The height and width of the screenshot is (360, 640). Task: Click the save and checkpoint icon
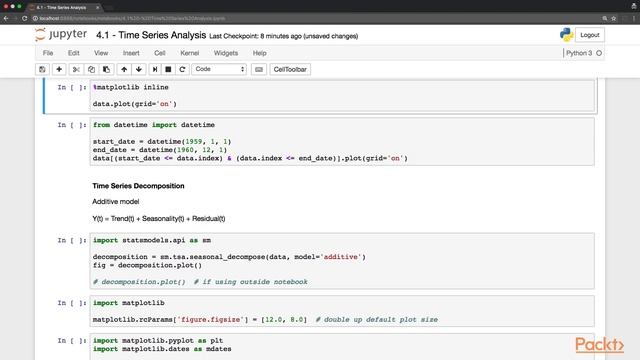pos(42,69)
